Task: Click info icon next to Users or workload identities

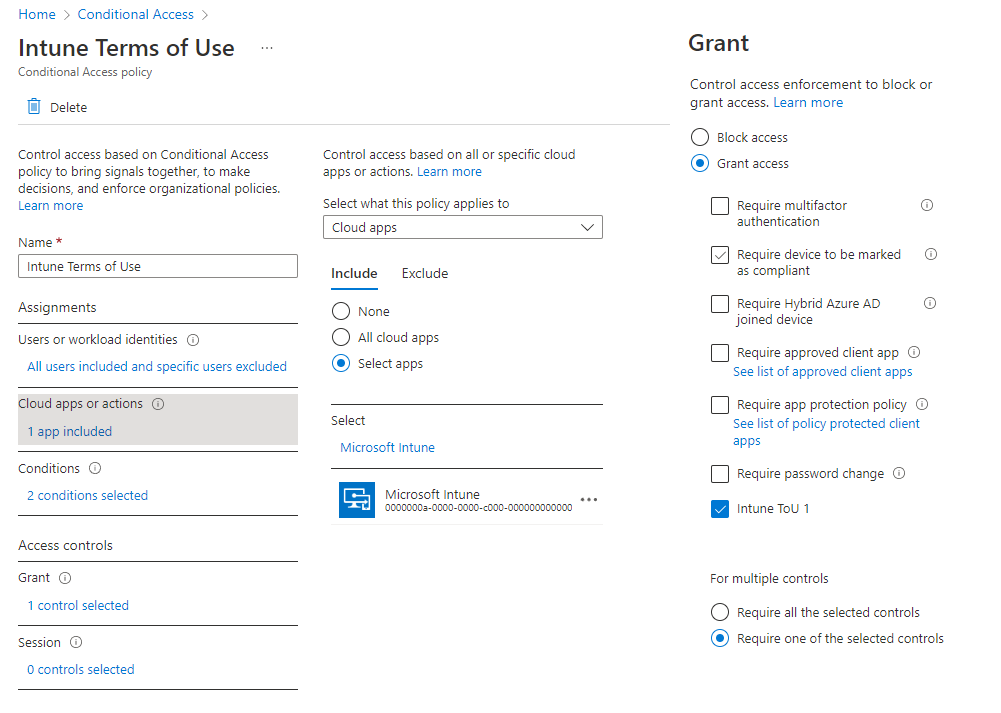Action: point(193,340)
